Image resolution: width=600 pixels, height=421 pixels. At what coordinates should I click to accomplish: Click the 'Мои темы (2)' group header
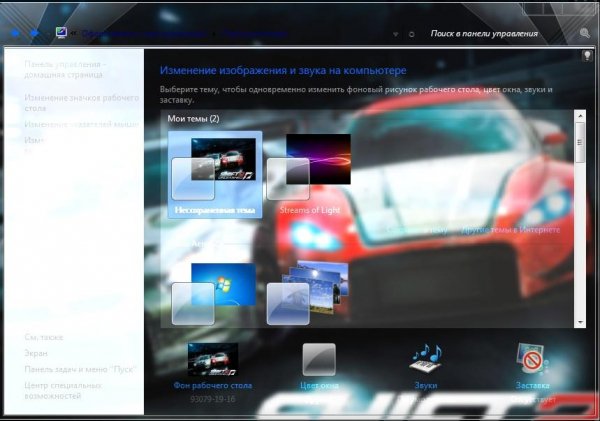pyautogui.click(x=193, y=119)
